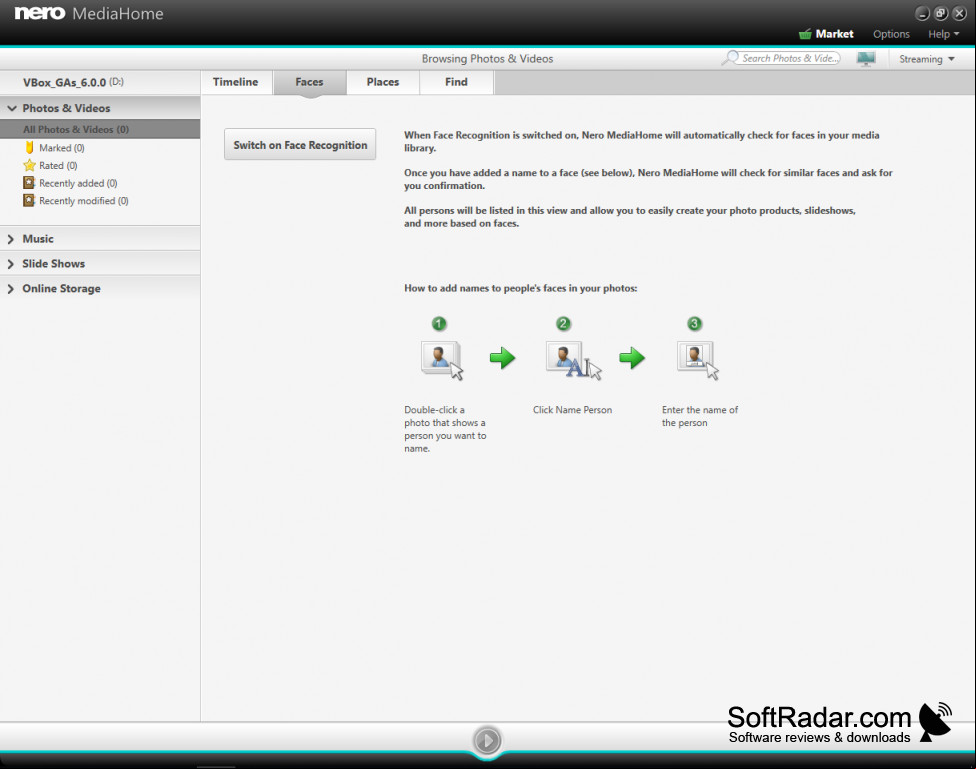Expand the Music section
The height and width of the screenshot is (769, 976).
click(11, 239)
